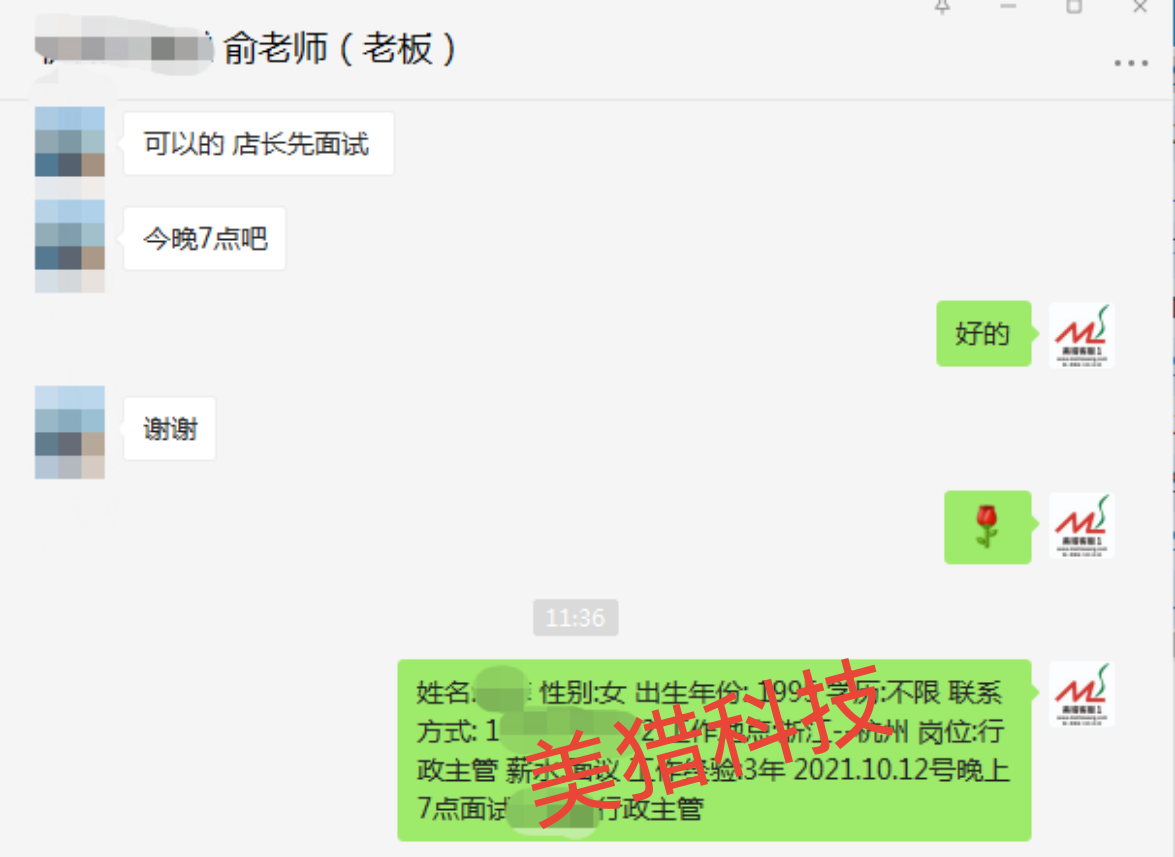Close the chat window

(1140, 7)
